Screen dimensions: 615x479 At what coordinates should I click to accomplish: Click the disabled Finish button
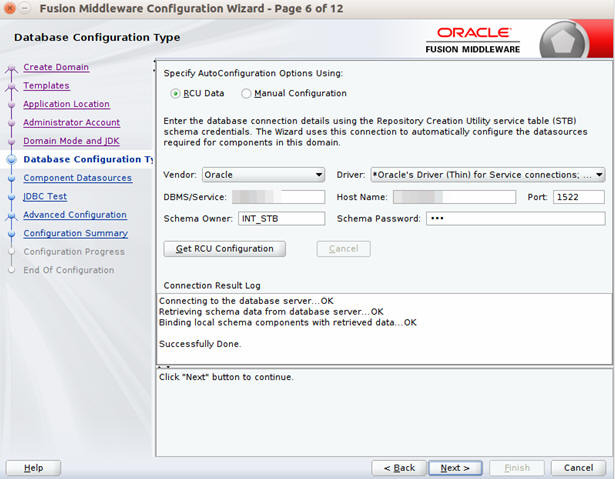(x=517, y=468)
